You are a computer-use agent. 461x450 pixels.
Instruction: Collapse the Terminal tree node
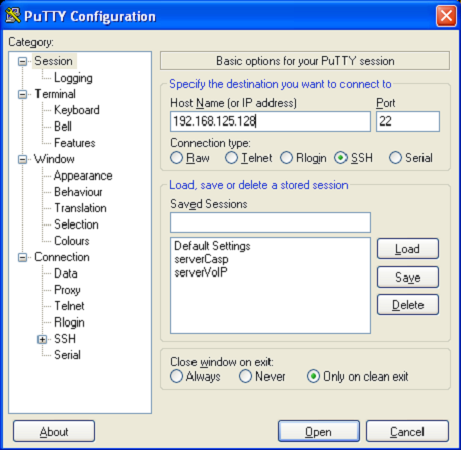pyautogui.click(x=22, y=94)
